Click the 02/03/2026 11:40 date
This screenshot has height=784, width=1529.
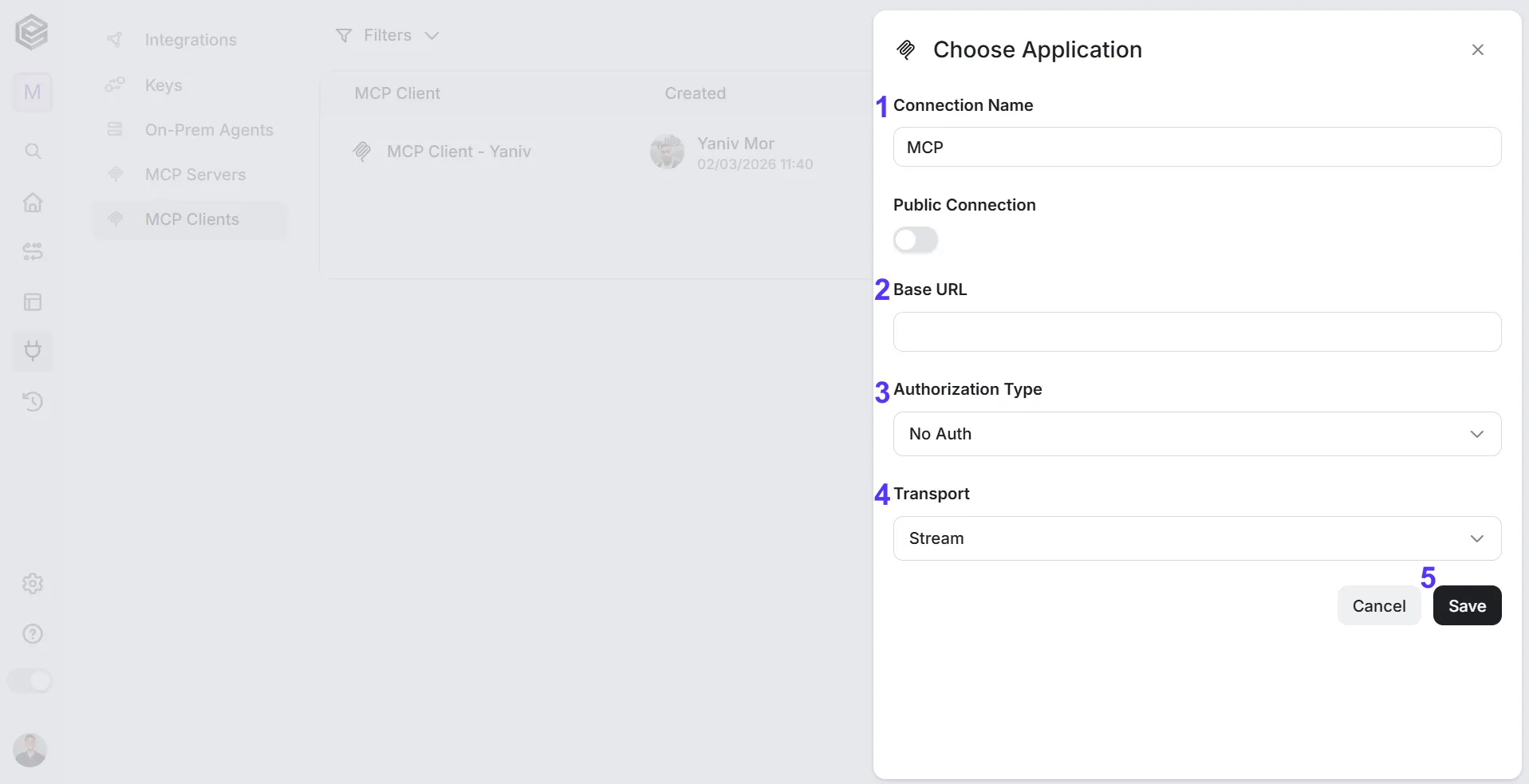[755, 164]
